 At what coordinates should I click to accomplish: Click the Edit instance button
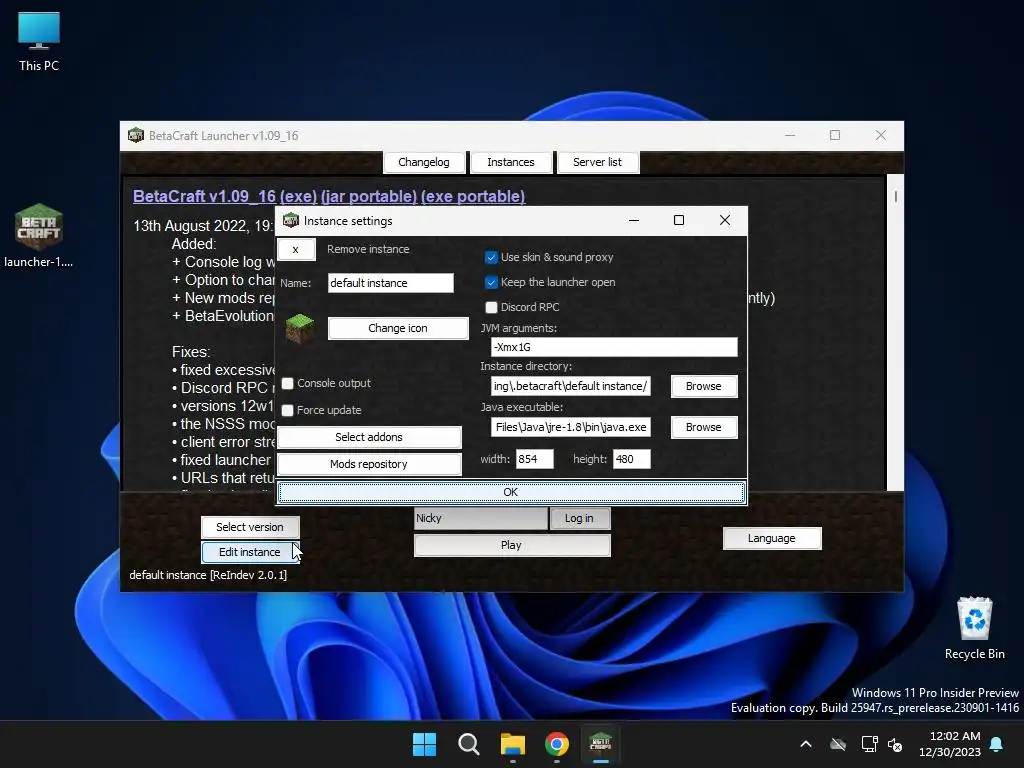coord(250,552)
